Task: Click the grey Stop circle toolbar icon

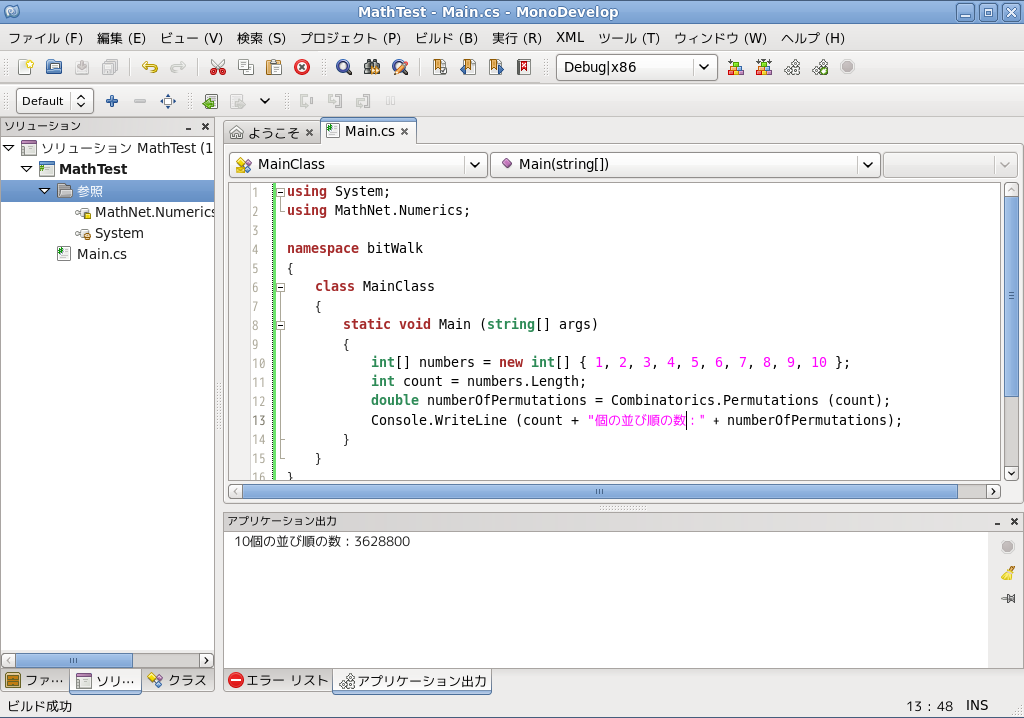Action: pos(848,67)
